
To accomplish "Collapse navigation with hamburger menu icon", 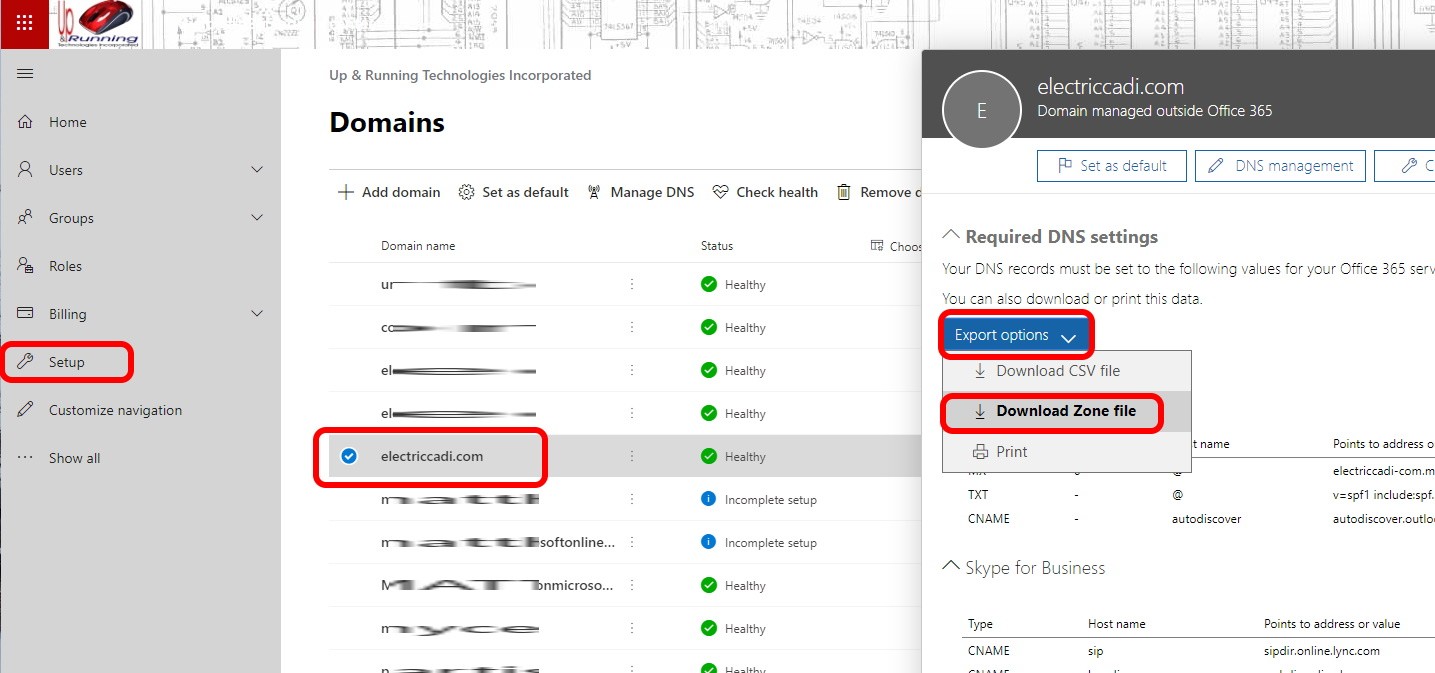I will tap(26, 74).
